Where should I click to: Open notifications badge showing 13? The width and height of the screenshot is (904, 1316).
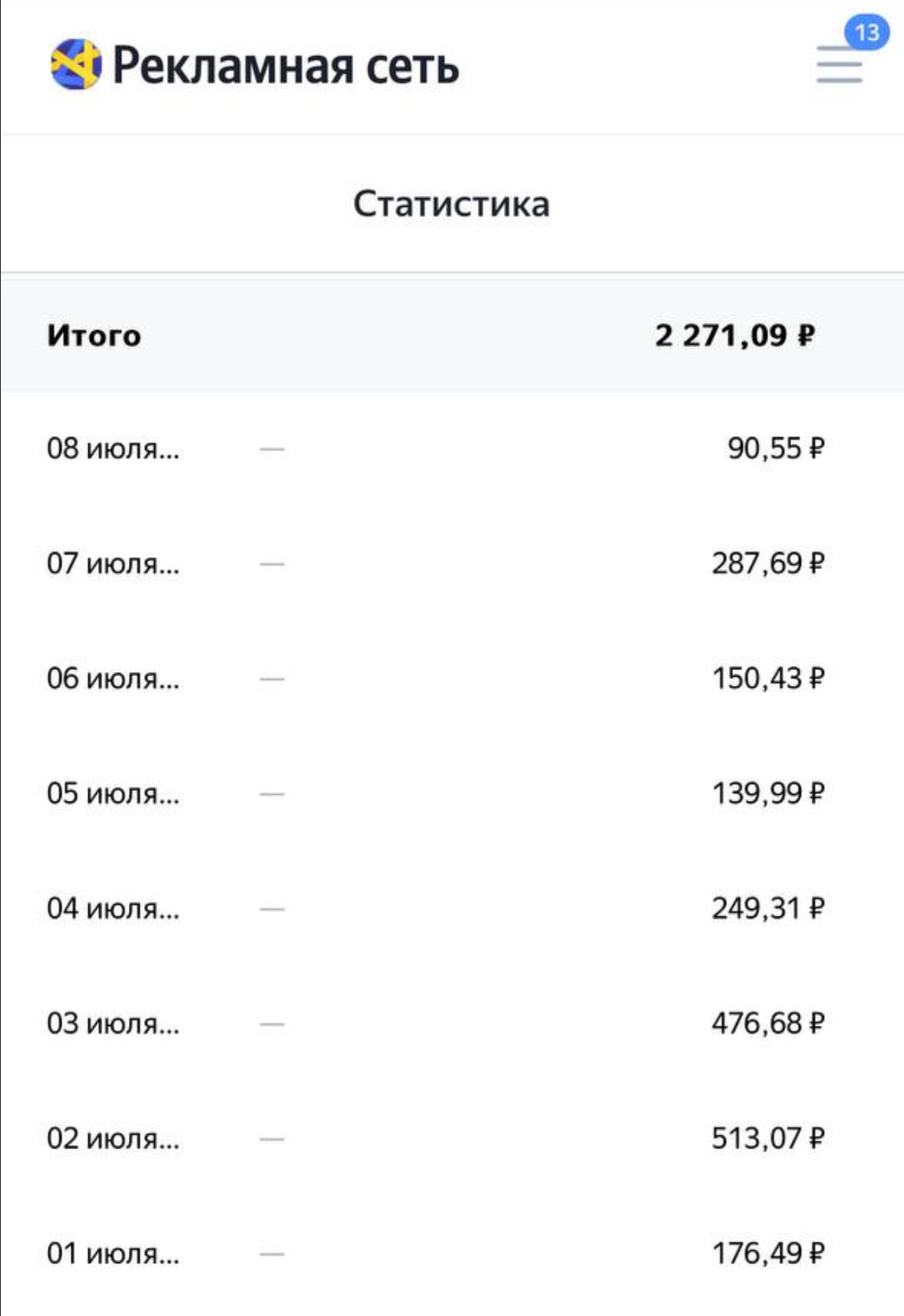(x=867, y=32)
